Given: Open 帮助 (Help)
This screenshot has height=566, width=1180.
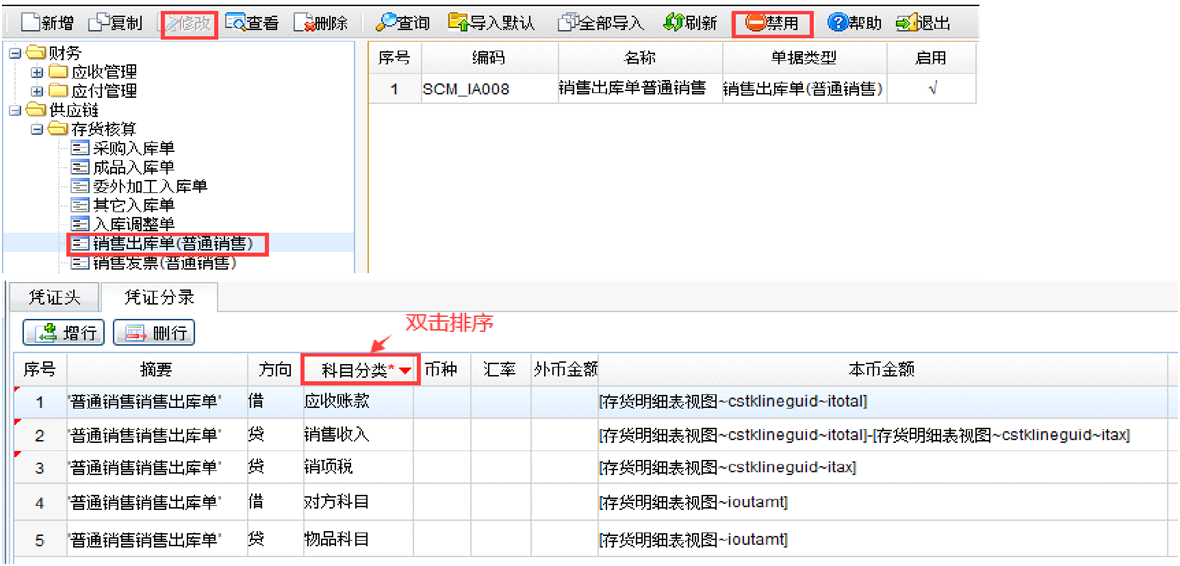Looking at the screenshot, I should 854,23.
